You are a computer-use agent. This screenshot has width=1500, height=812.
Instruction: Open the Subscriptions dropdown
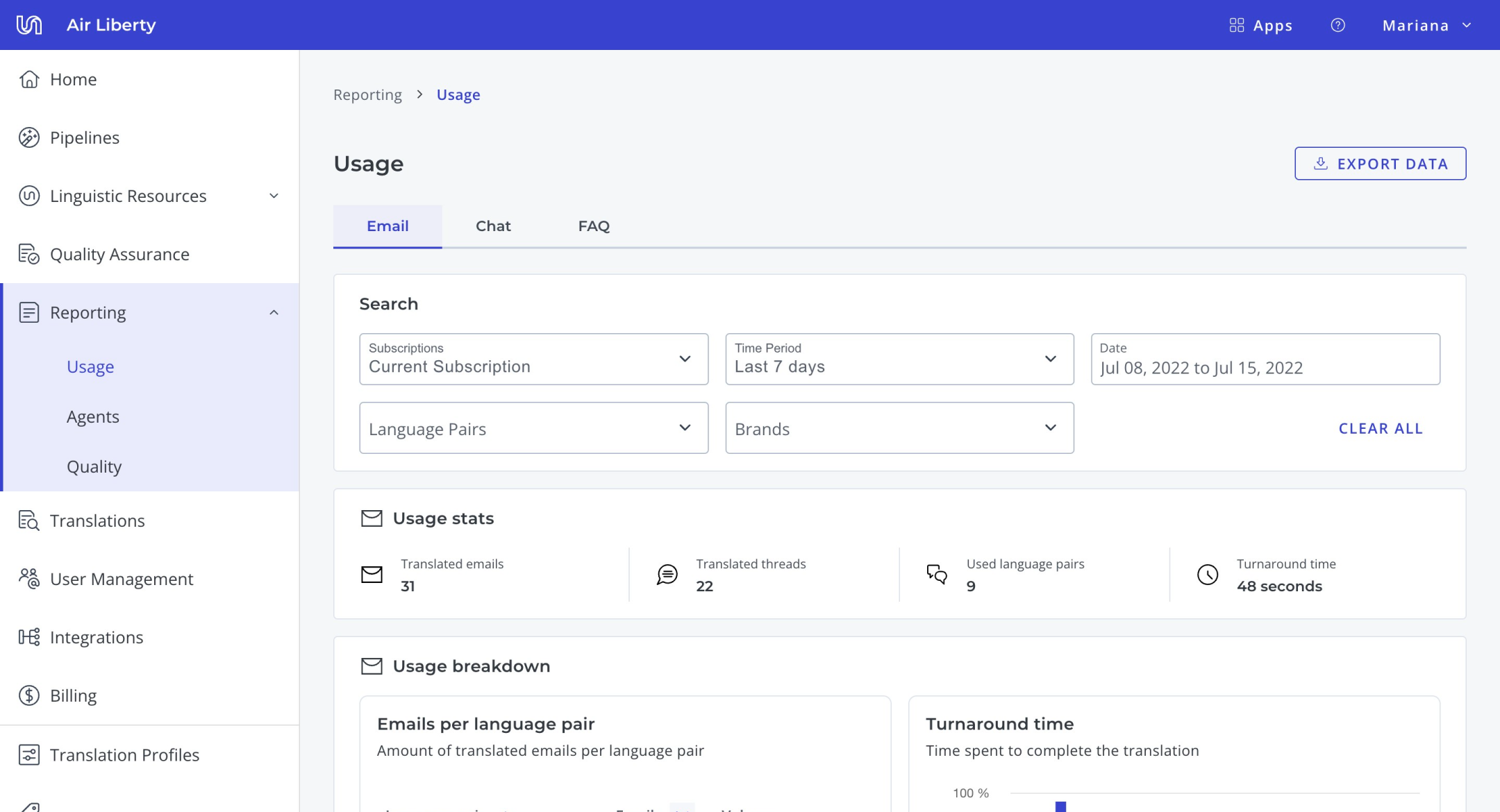[533, 359]
